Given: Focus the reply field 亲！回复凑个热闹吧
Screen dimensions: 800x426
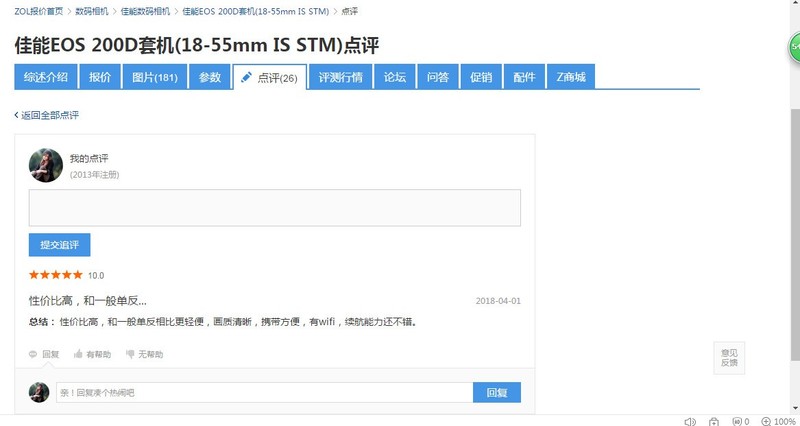Looking at the screenshot, I should pyautogui.click(x=264, y=392).
